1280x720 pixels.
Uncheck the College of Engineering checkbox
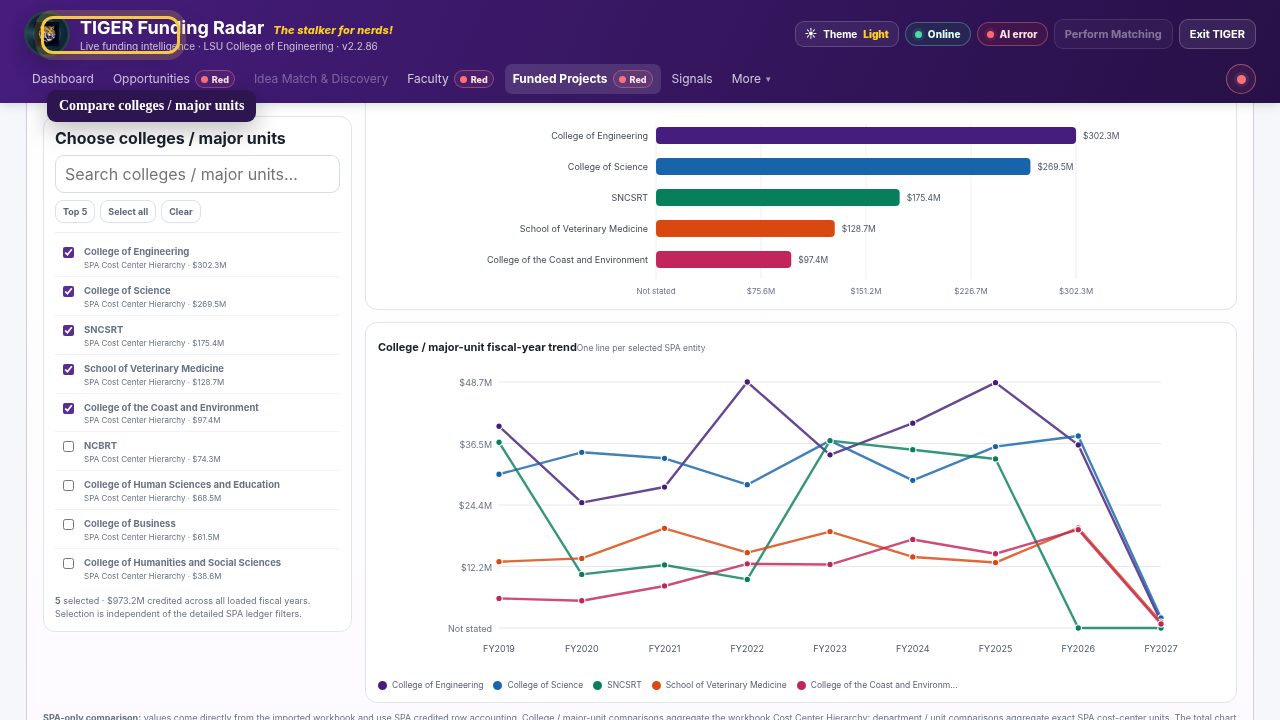69,253
